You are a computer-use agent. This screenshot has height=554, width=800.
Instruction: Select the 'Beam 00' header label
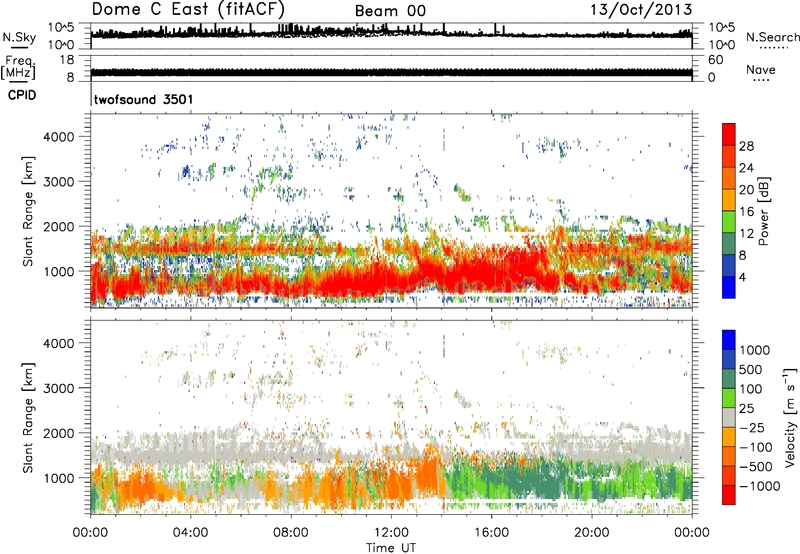click(x=390, y=11)
